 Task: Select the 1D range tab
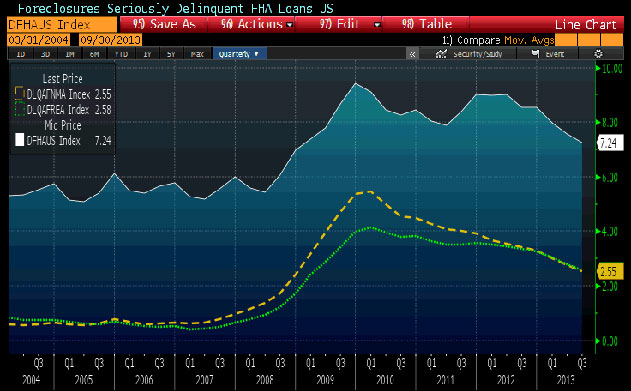point(20,54)
